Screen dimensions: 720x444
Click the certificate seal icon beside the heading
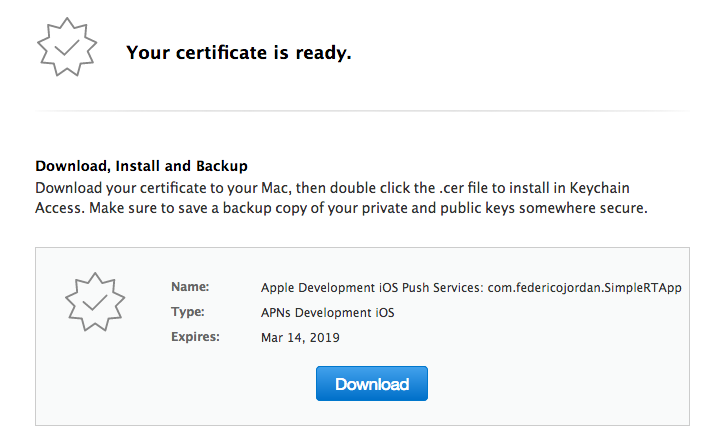click(67, 47)
